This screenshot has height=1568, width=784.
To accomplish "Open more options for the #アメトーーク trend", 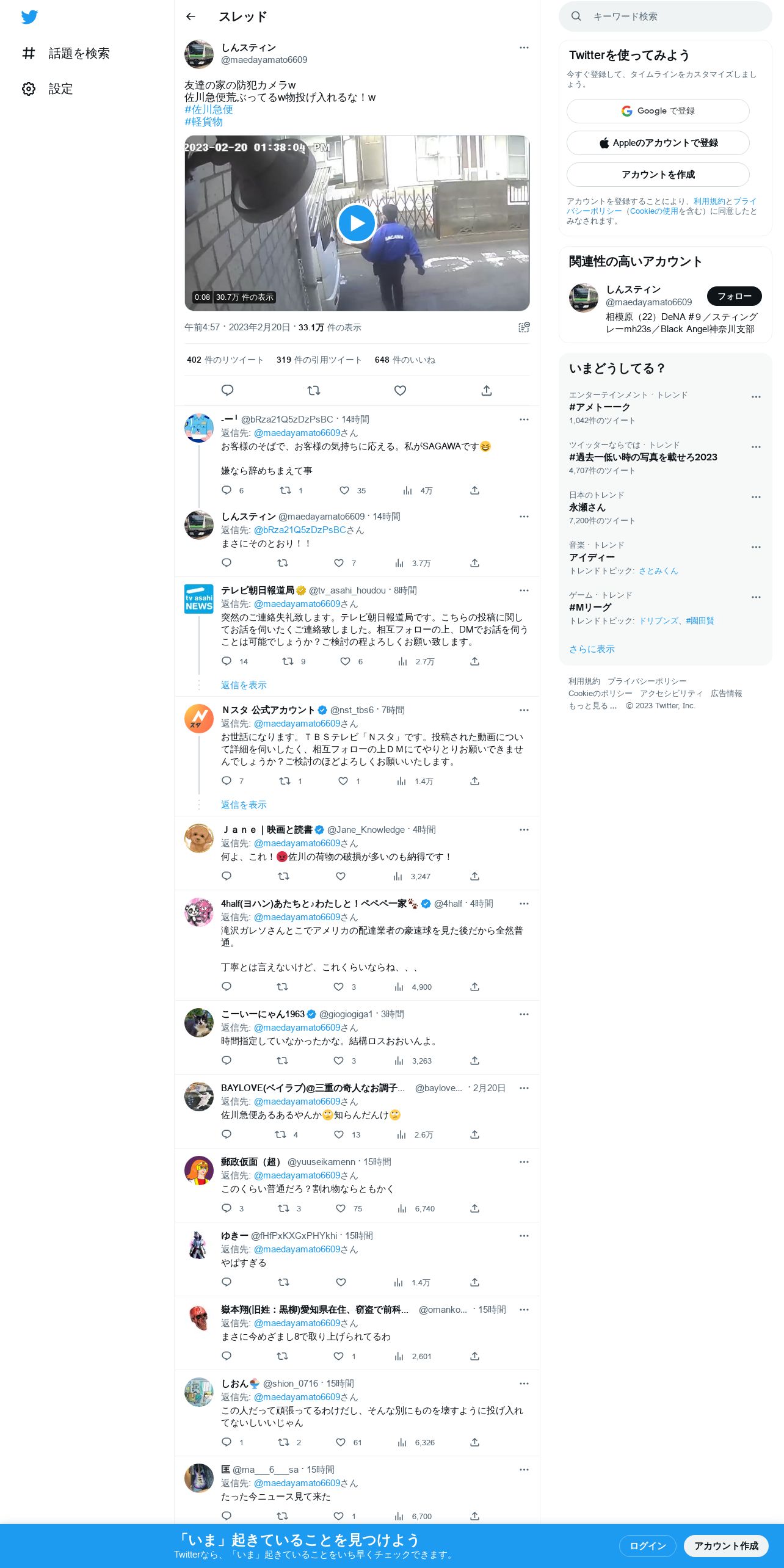I will click(756, 397).
